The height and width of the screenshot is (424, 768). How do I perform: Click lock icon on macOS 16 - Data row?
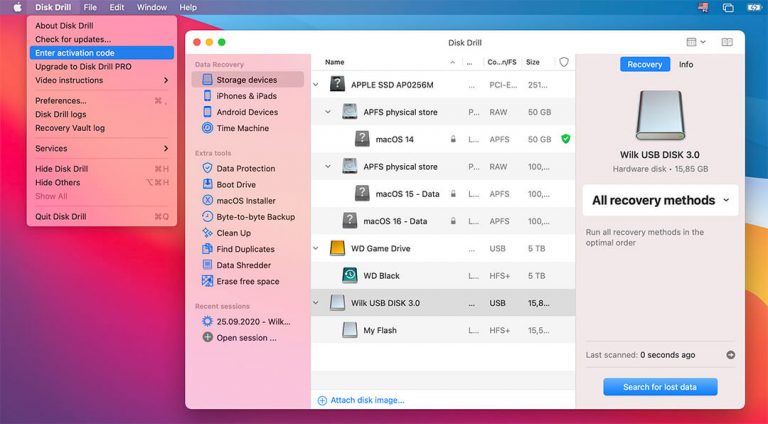[453, 221]
